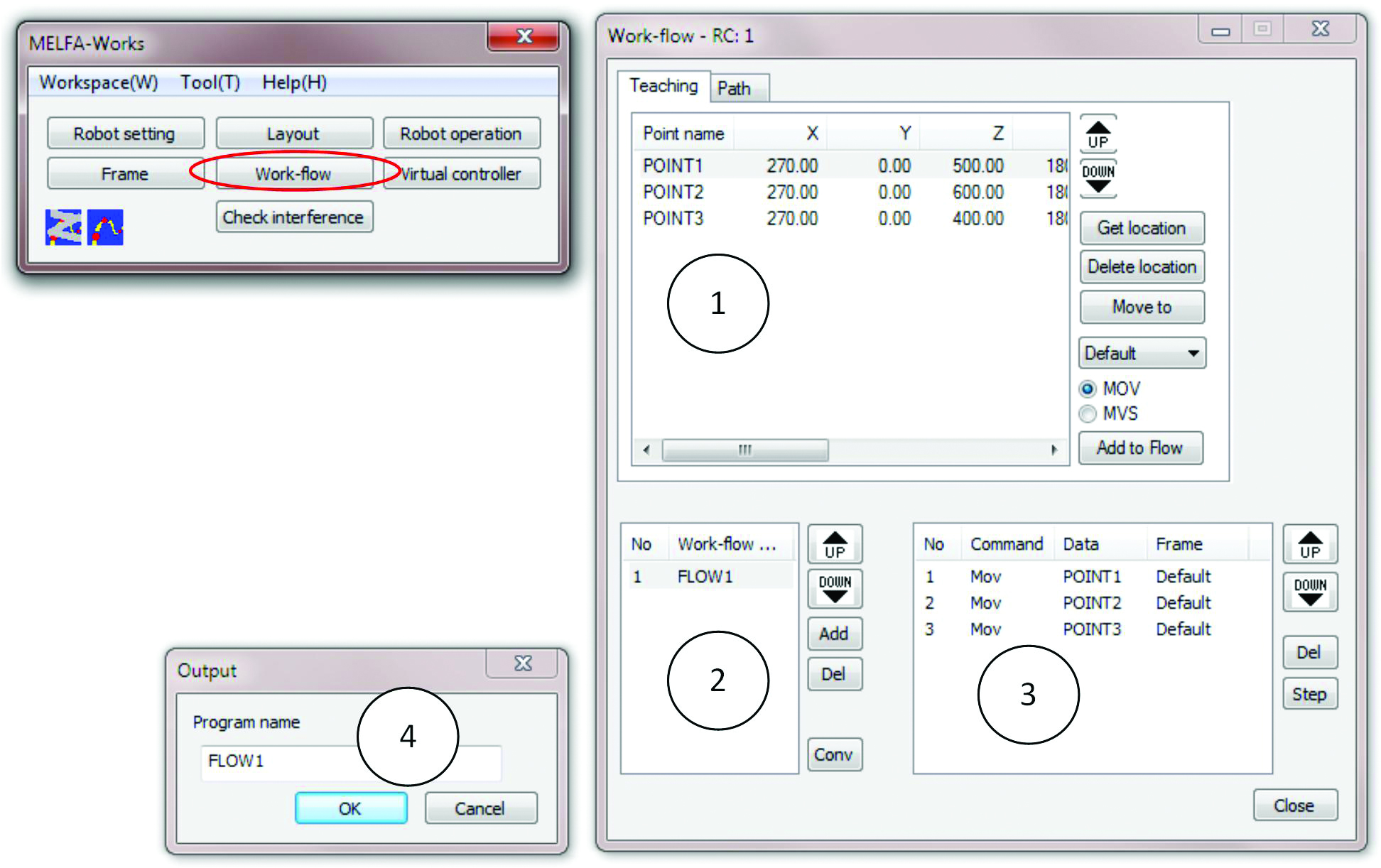Click the Add to Flow button
Screen dimensions: 1381x868
(x=1140, y=447)
